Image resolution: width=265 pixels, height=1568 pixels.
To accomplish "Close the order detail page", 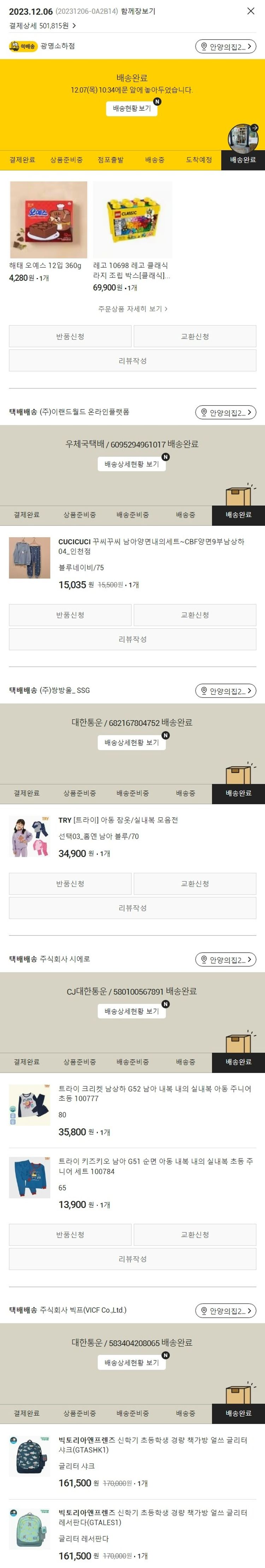I will (x=251, y=11).
